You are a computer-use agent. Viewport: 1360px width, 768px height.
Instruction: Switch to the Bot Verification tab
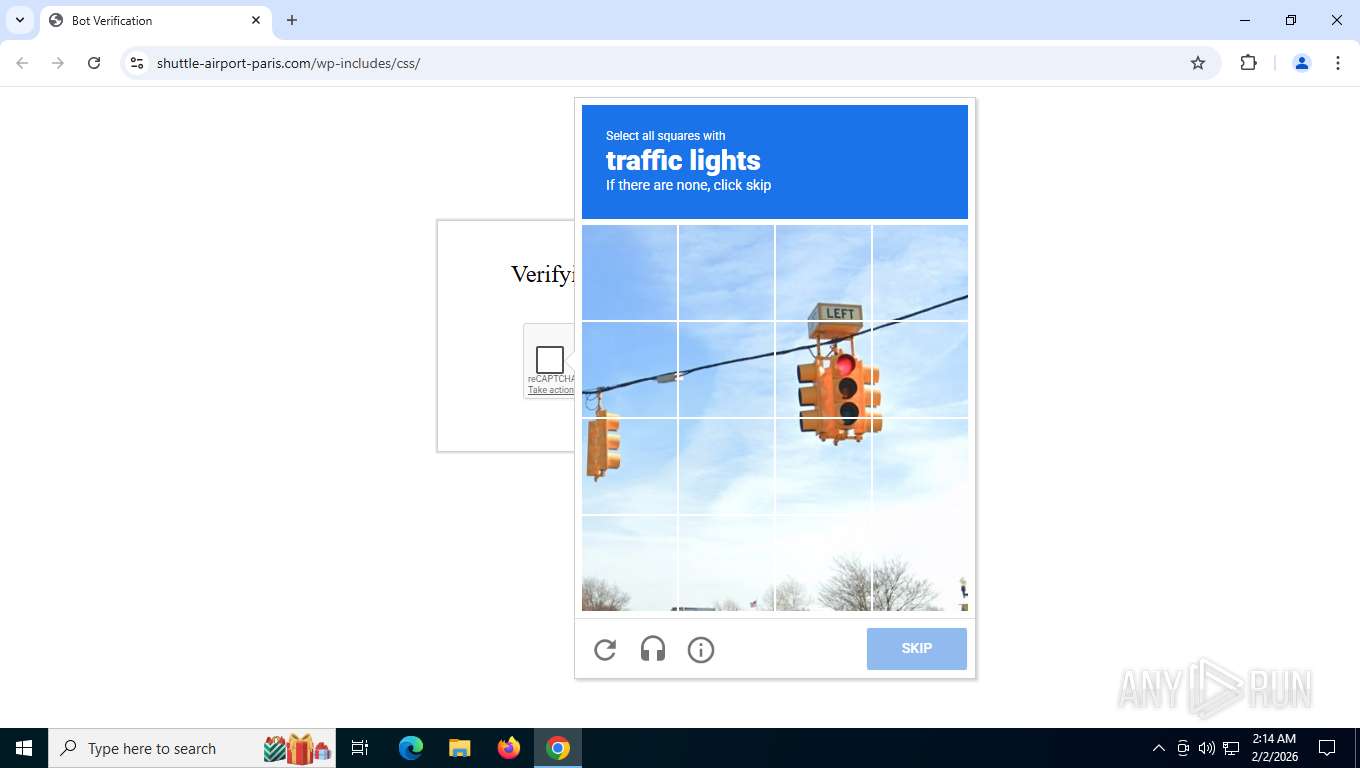pos(155,20)
